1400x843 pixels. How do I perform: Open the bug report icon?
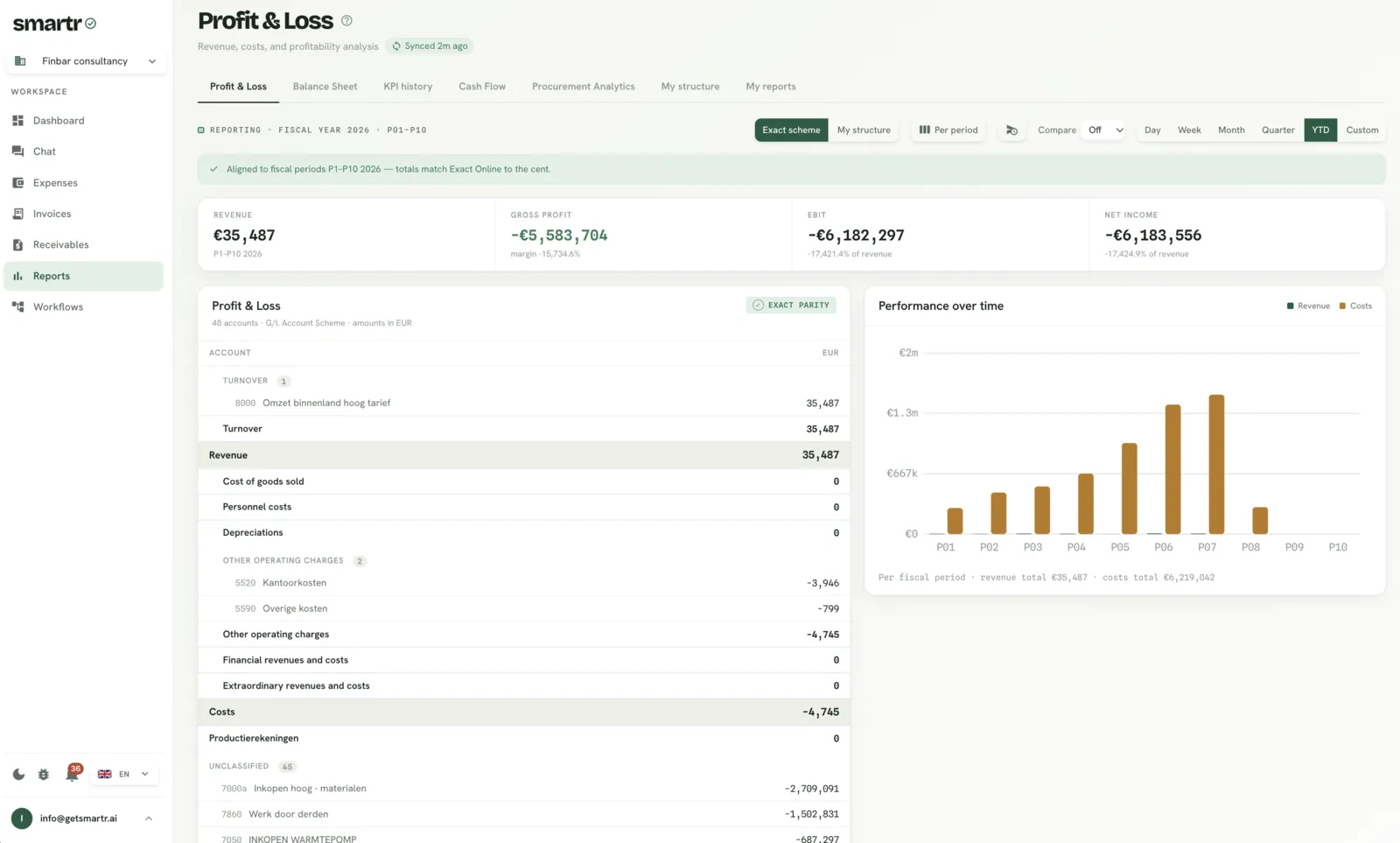pyautogui.click(x=44, y=774)
